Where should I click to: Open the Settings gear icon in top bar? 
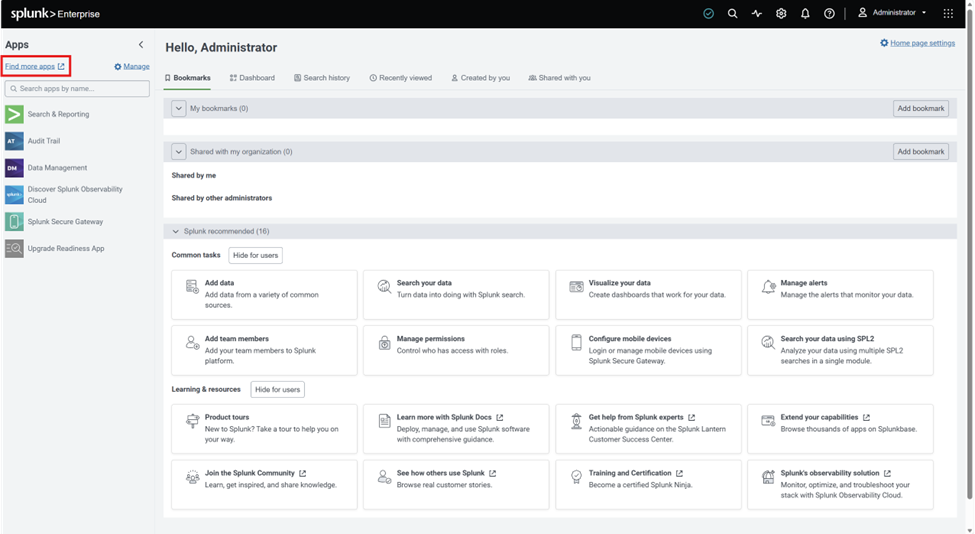[781, 14]
